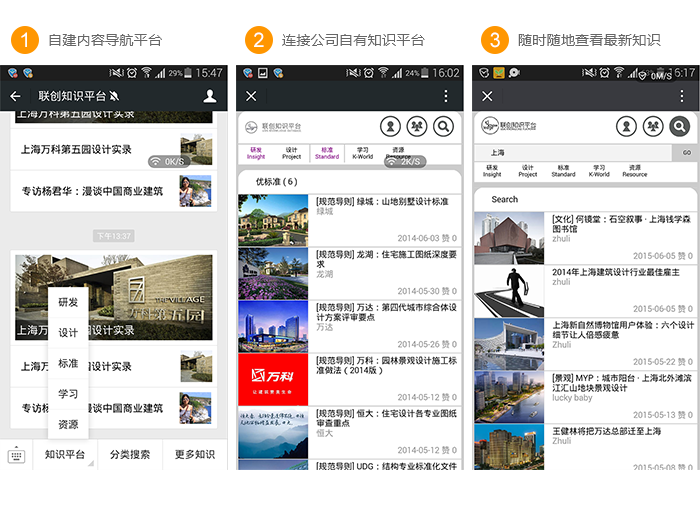Screen dimensions: 700x520
Task: Tap the 联创知识平台 logo in third phone
Action: [x=509, y=126]
